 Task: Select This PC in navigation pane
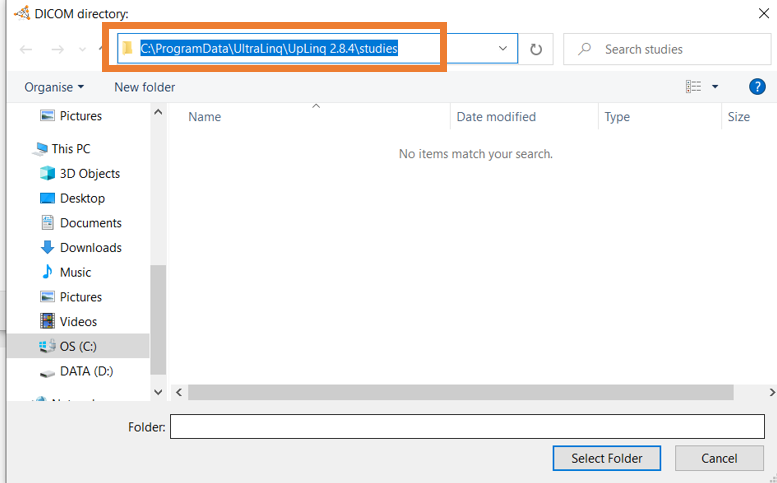(61, 149)
